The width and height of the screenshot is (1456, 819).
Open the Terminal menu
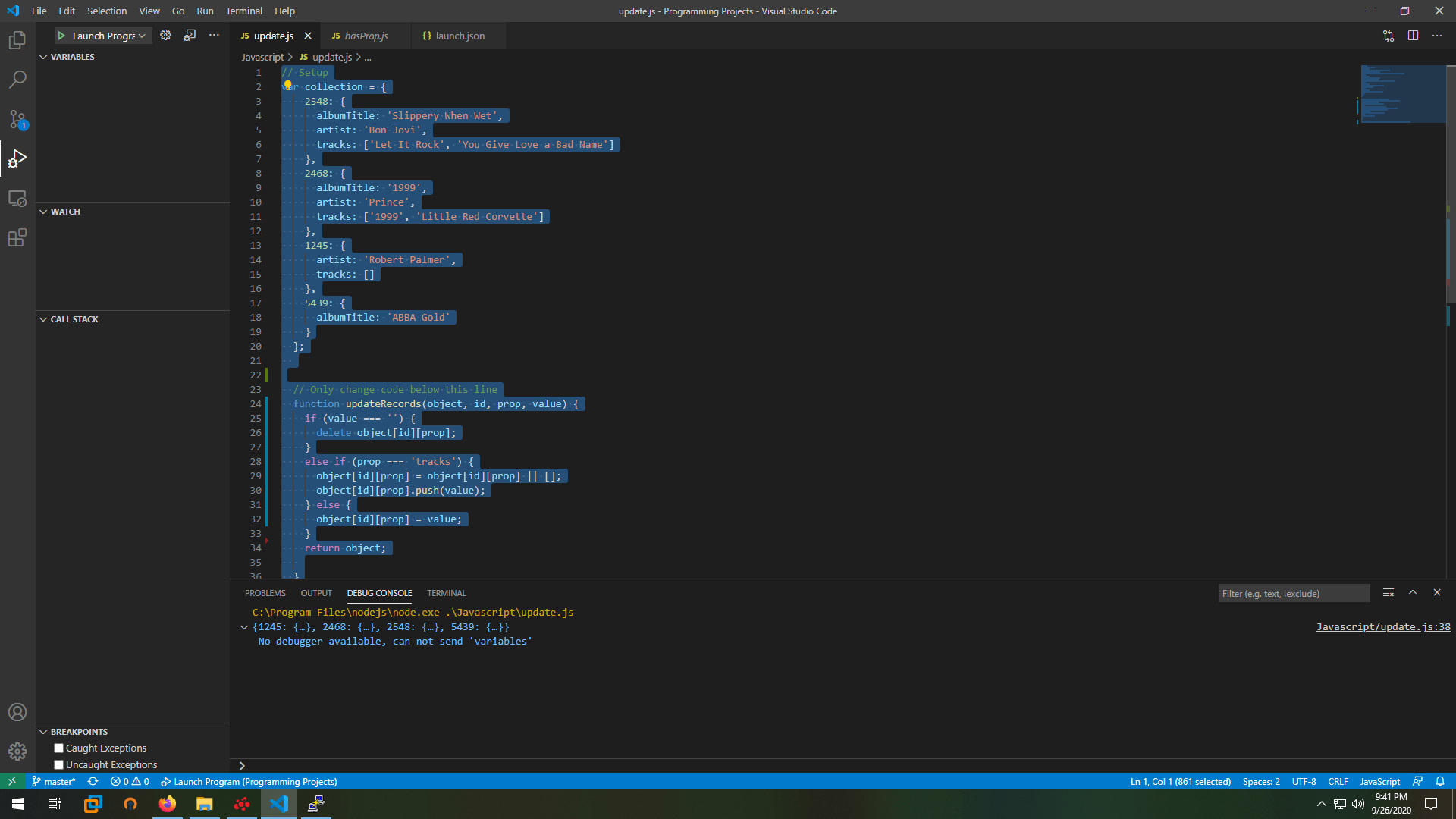(243, 11)
